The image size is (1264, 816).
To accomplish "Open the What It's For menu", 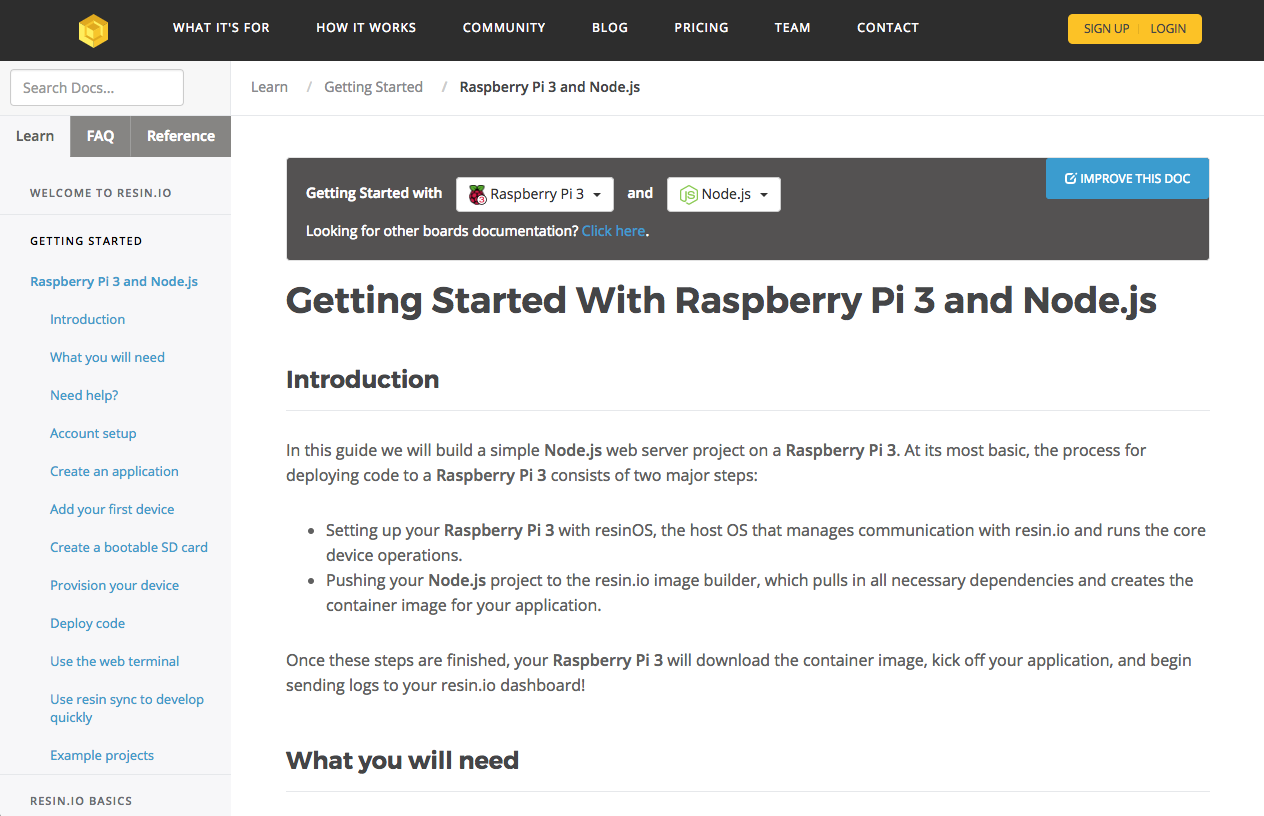I will (x=221, y=28).
